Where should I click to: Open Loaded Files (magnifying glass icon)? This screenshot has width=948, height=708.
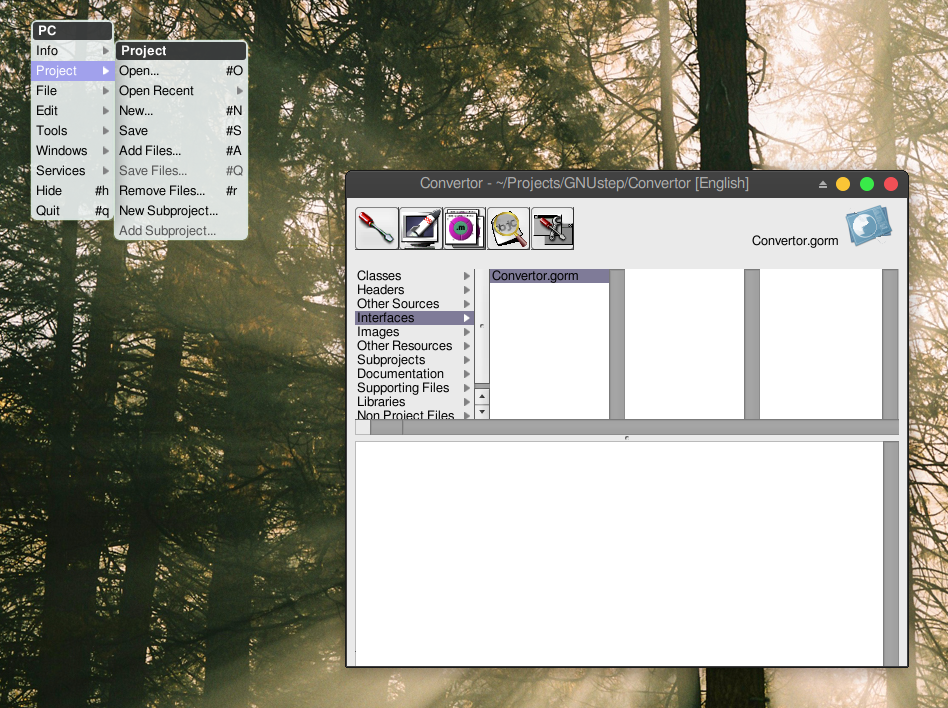pos(508,228)
